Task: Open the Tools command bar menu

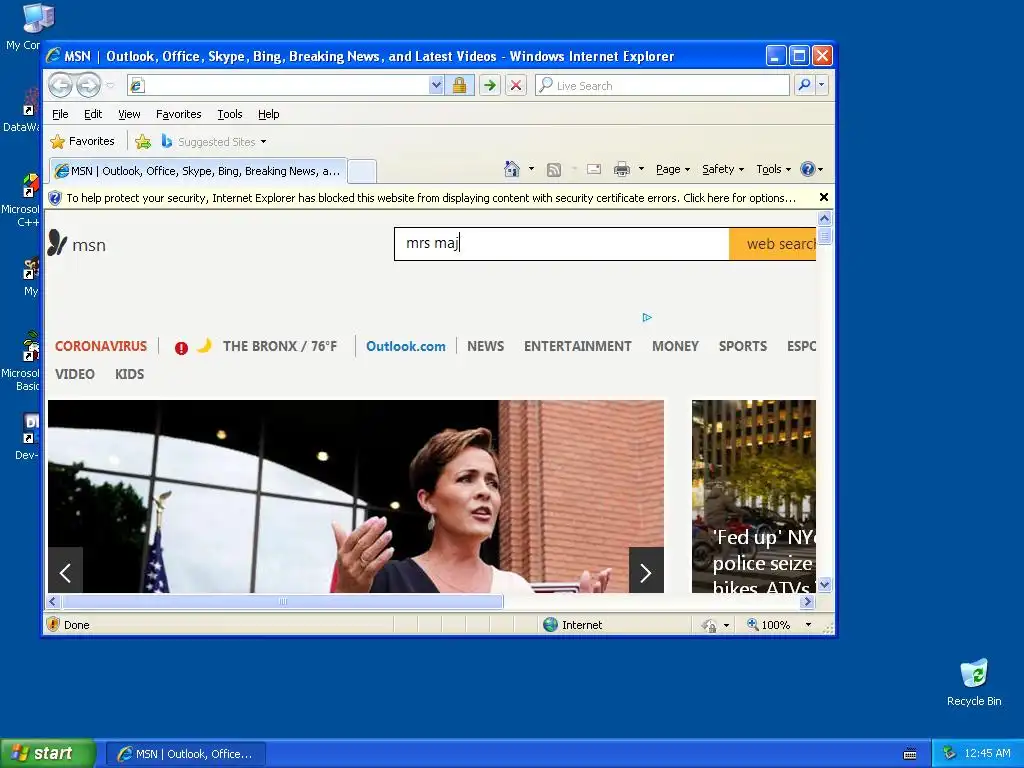Action: click(x=773, y=169)
